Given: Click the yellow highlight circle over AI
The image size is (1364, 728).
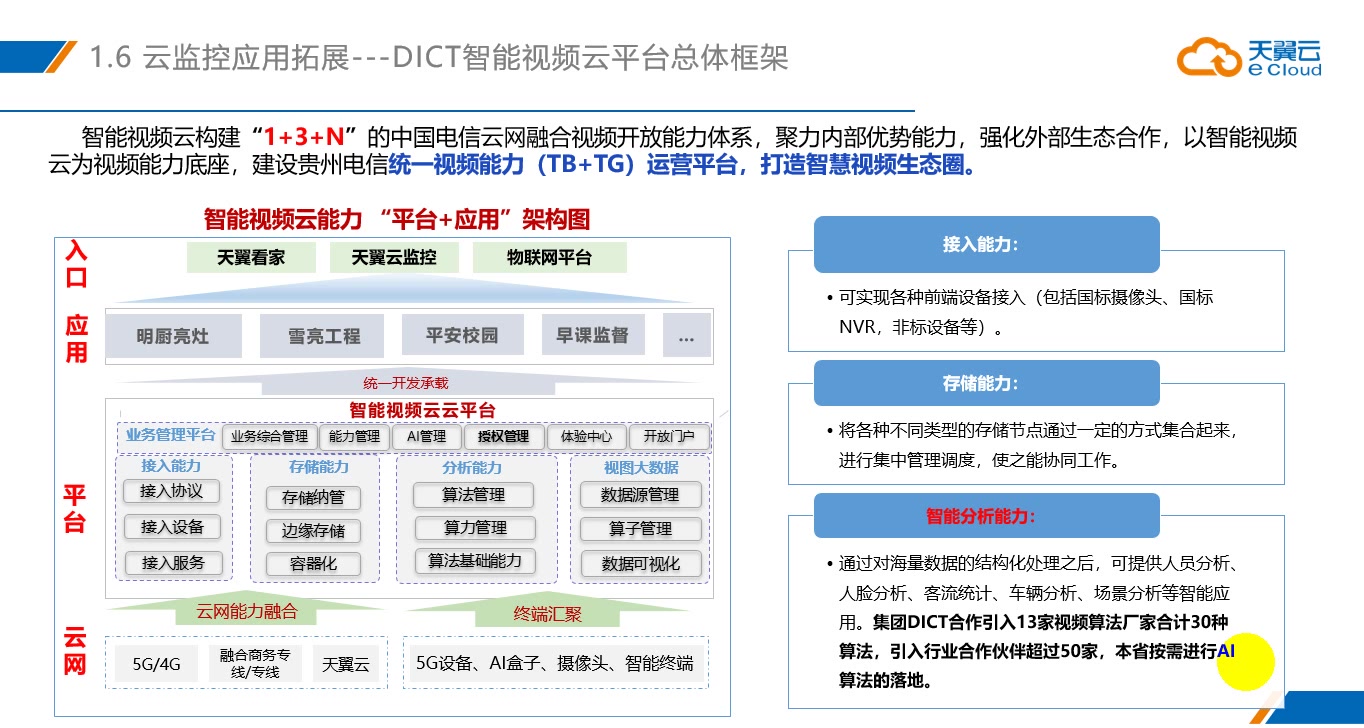Looking at the screenshot, I should click(1245, 660).
